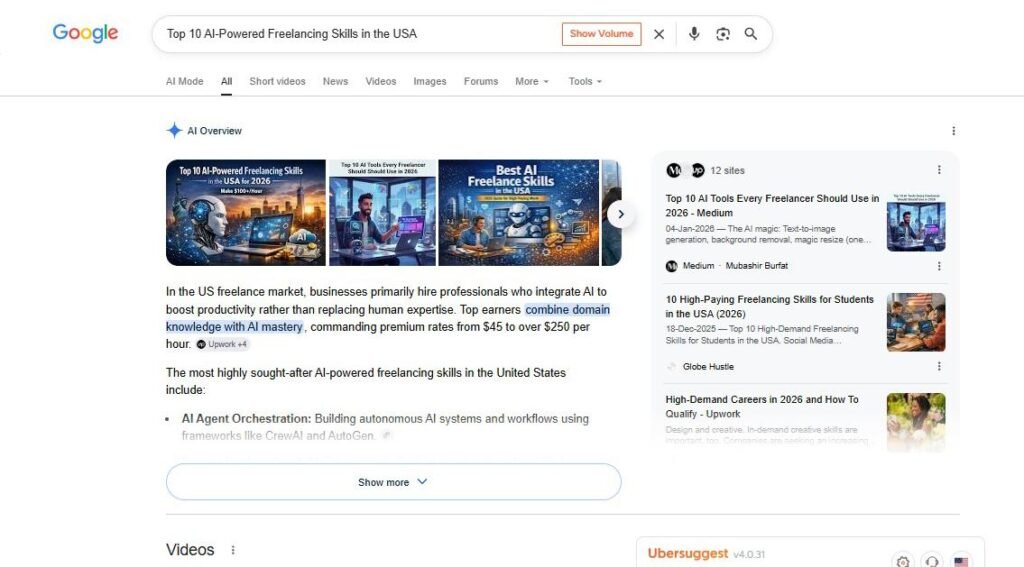Click the Ubersuggest US flag icon

coord(961,561)
